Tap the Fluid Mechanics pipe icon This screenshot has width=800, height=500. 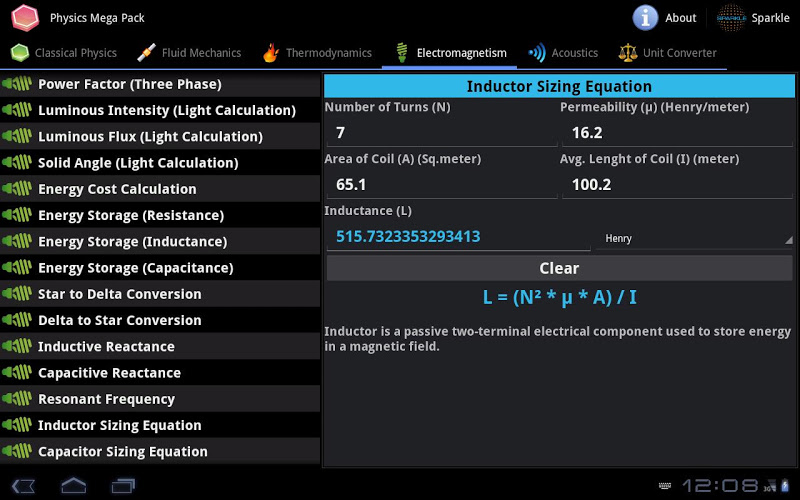pyautogui.click(x=146, y=53)
